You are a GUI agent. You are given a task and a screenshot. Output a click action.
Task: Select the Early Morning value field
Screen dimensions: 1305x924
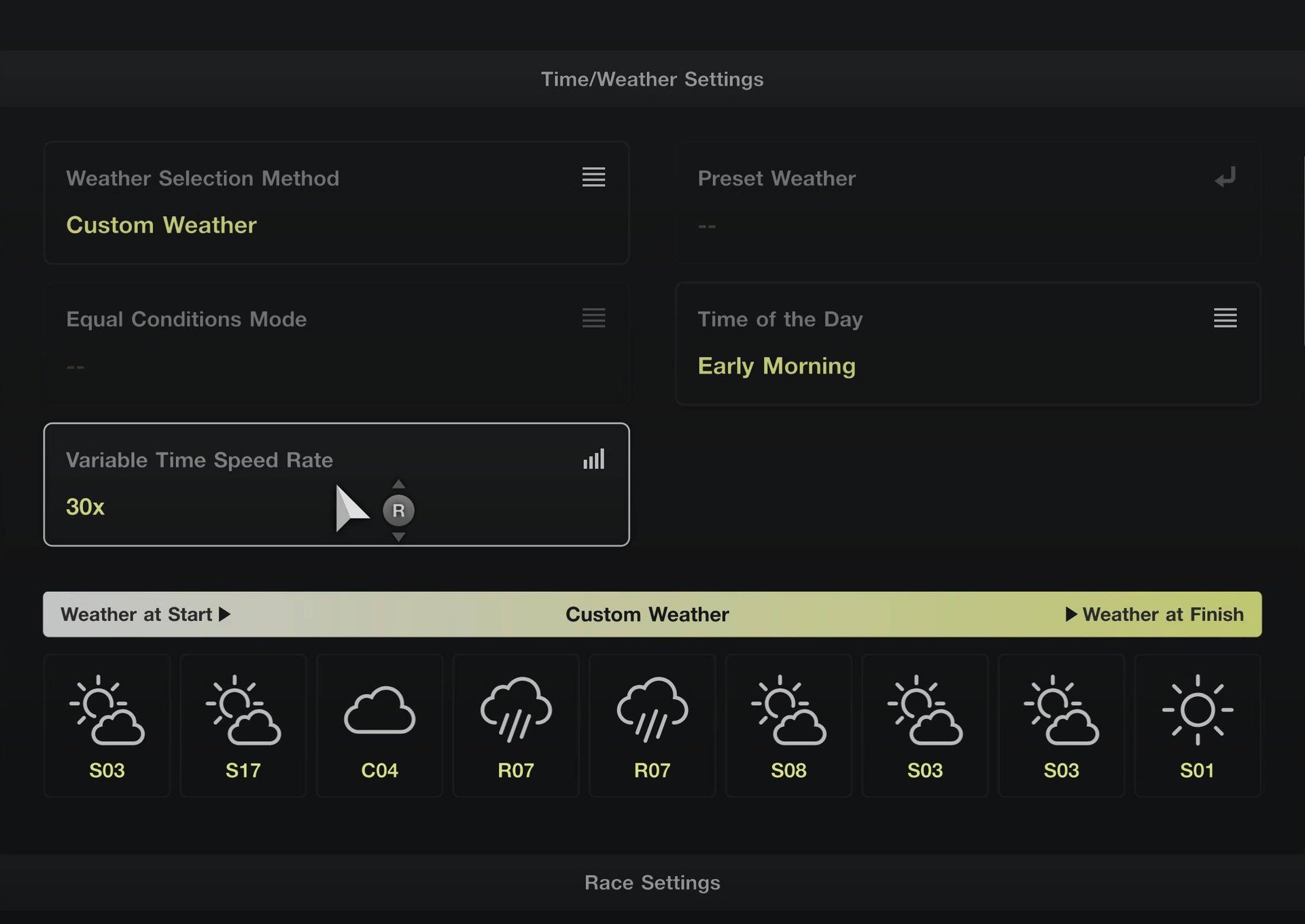click(x=776, y=366)
